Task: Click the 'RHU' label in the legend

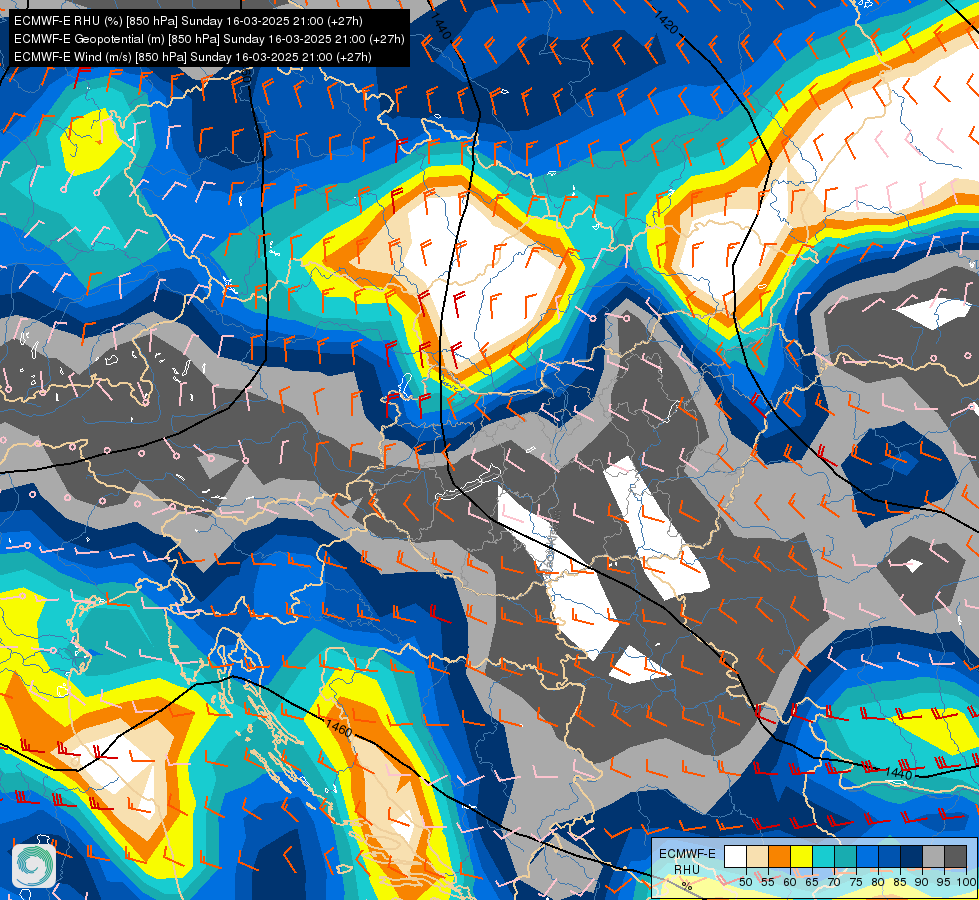Action: tap(687, 869)
